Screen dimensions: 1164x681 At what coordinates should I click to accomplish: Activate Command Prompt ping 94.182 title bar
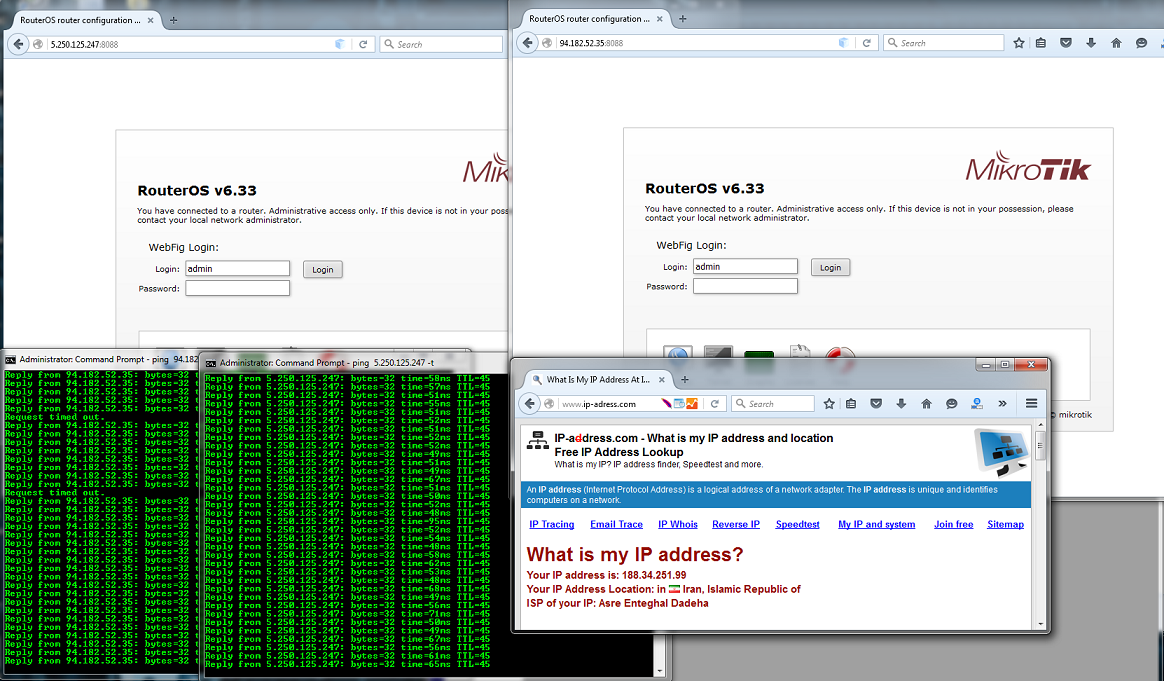(100, 359)
